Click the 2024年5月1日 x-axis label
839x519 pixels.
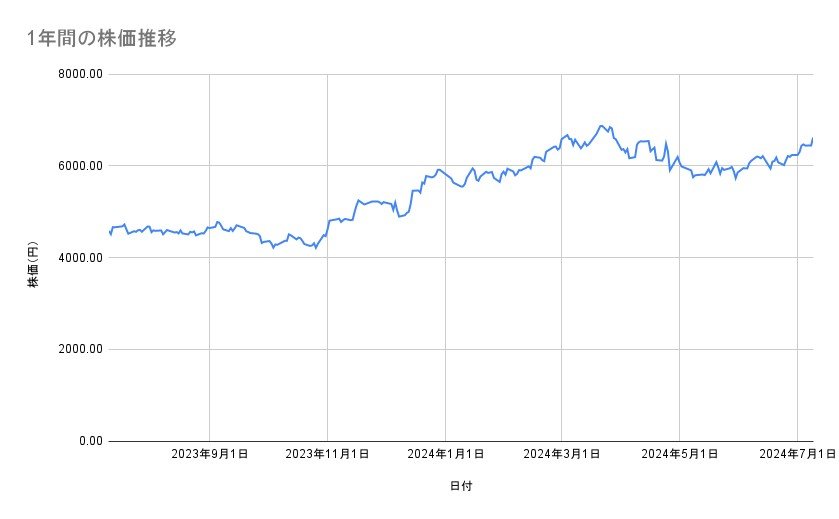tap(680, 455)
